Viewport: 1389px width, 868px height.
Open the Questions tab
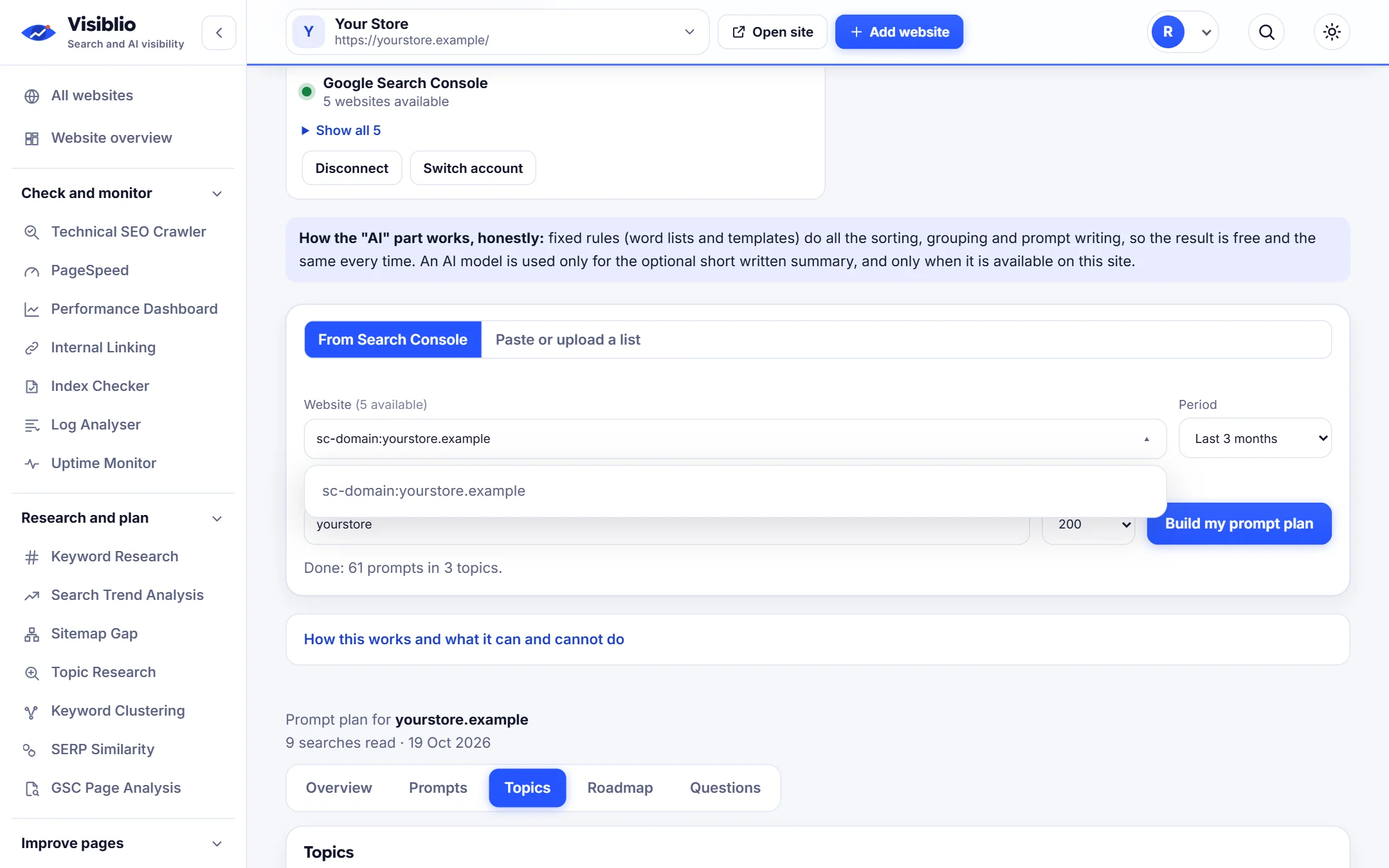point(725,788)
